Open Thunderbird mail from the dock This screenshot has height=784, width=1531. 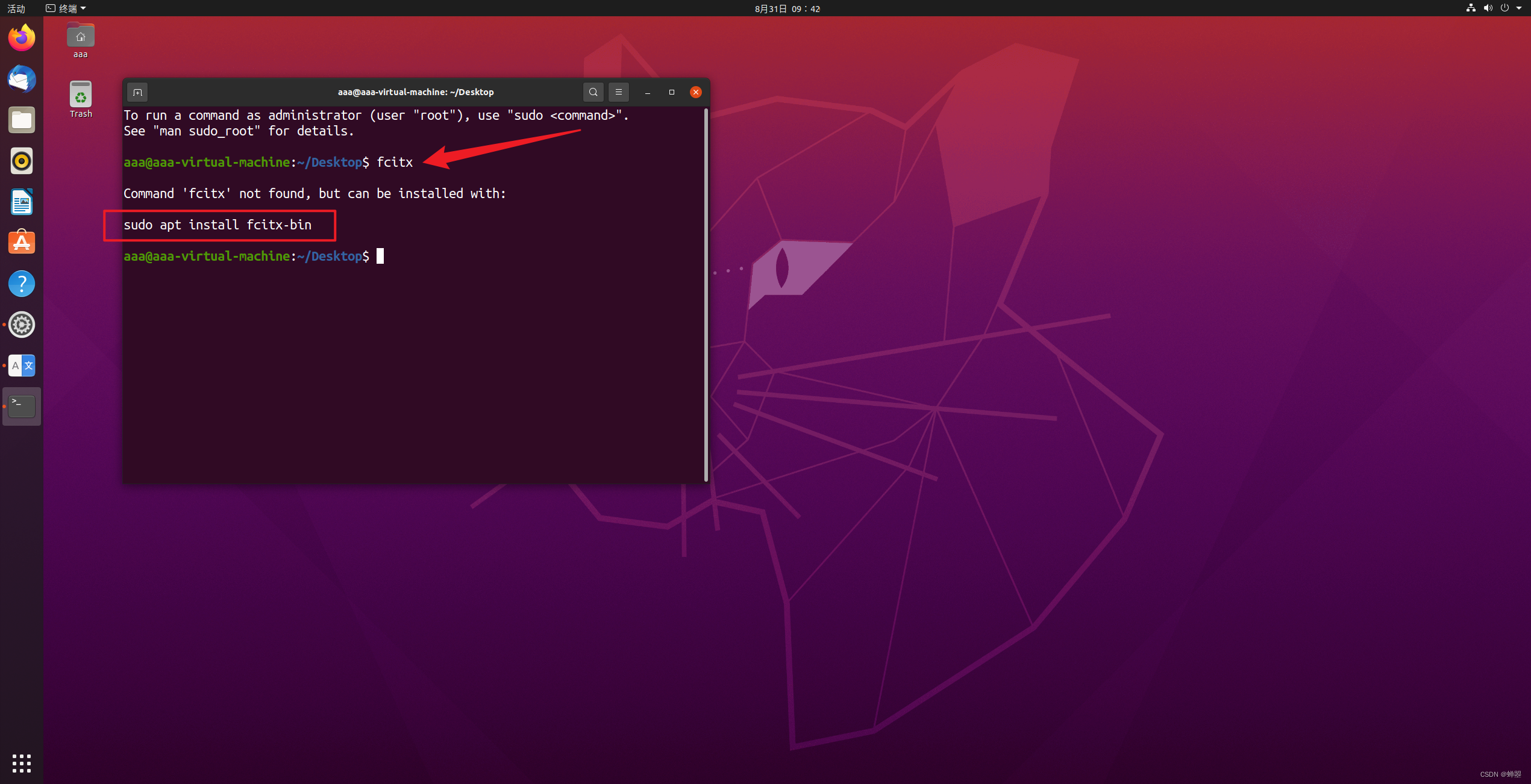click(x=22, y=79)
